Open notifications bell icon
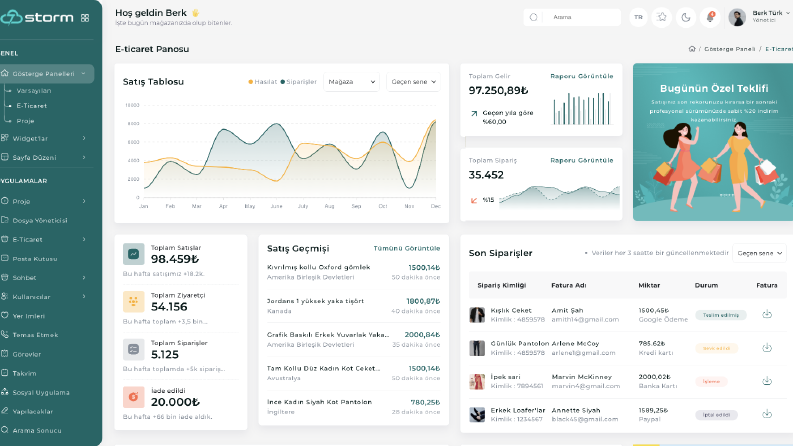 point(710,17)
